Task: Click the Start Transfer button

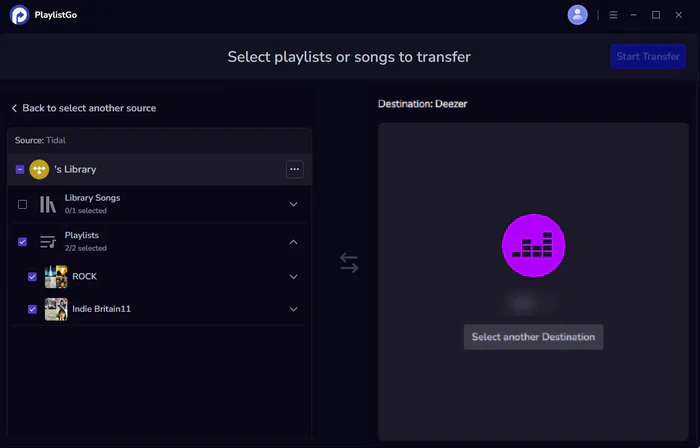Action: (648, 56)
